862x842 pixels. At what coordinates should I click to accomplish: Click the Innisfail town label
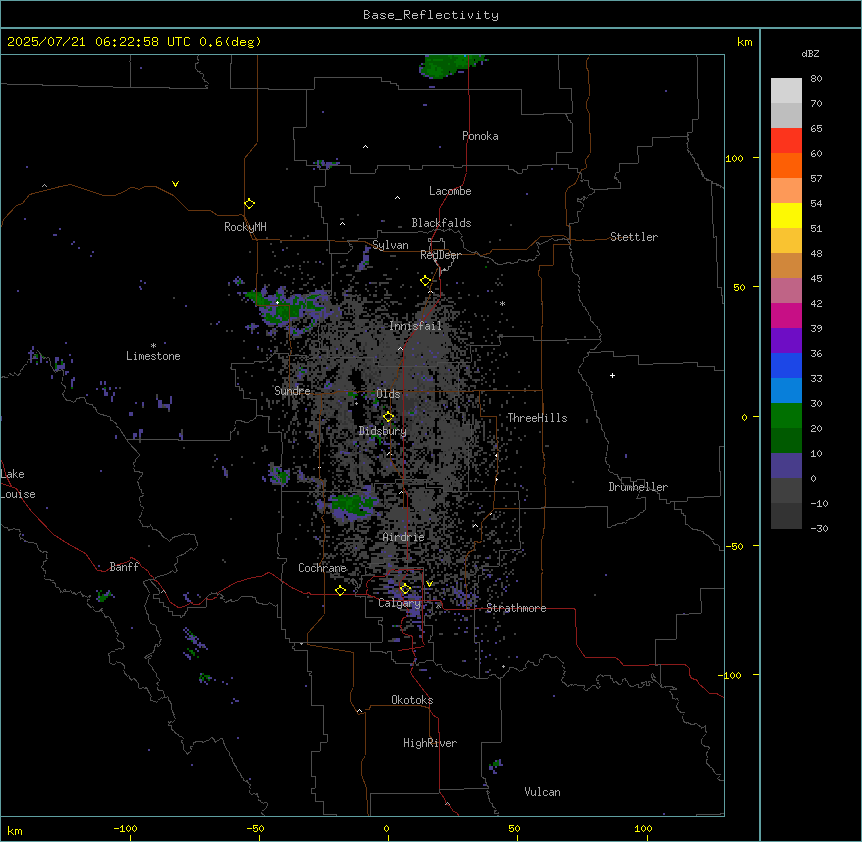coord(415,326)
